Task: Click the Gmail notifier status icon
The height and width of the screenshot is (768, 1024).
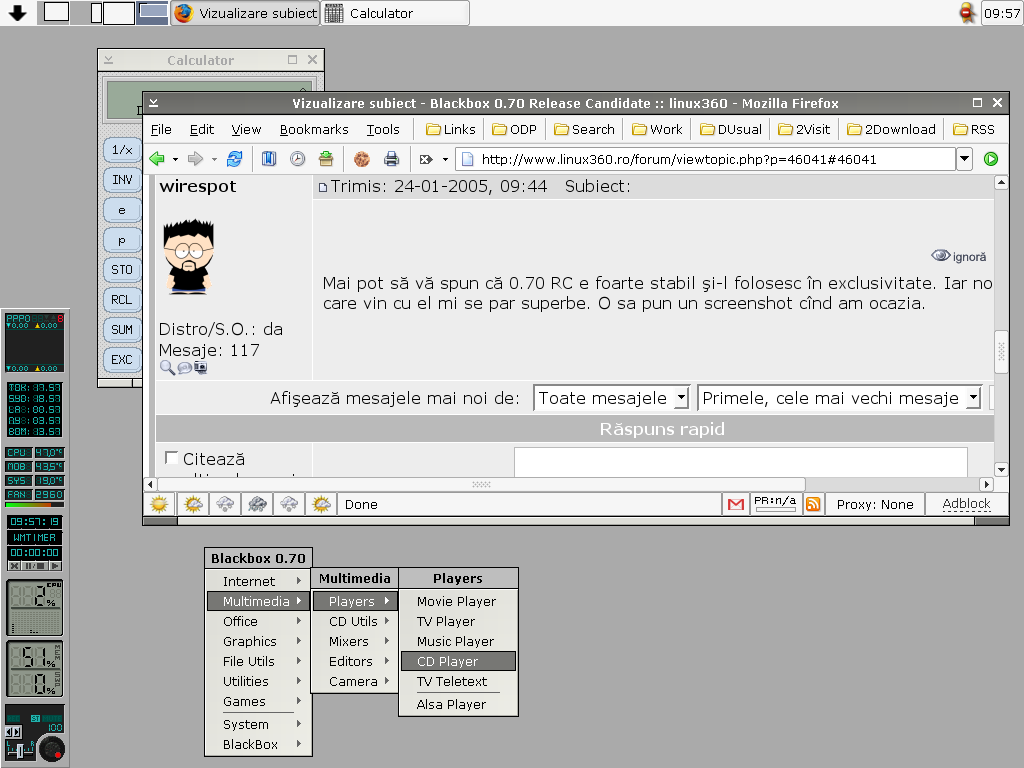Action: (735, 504)
